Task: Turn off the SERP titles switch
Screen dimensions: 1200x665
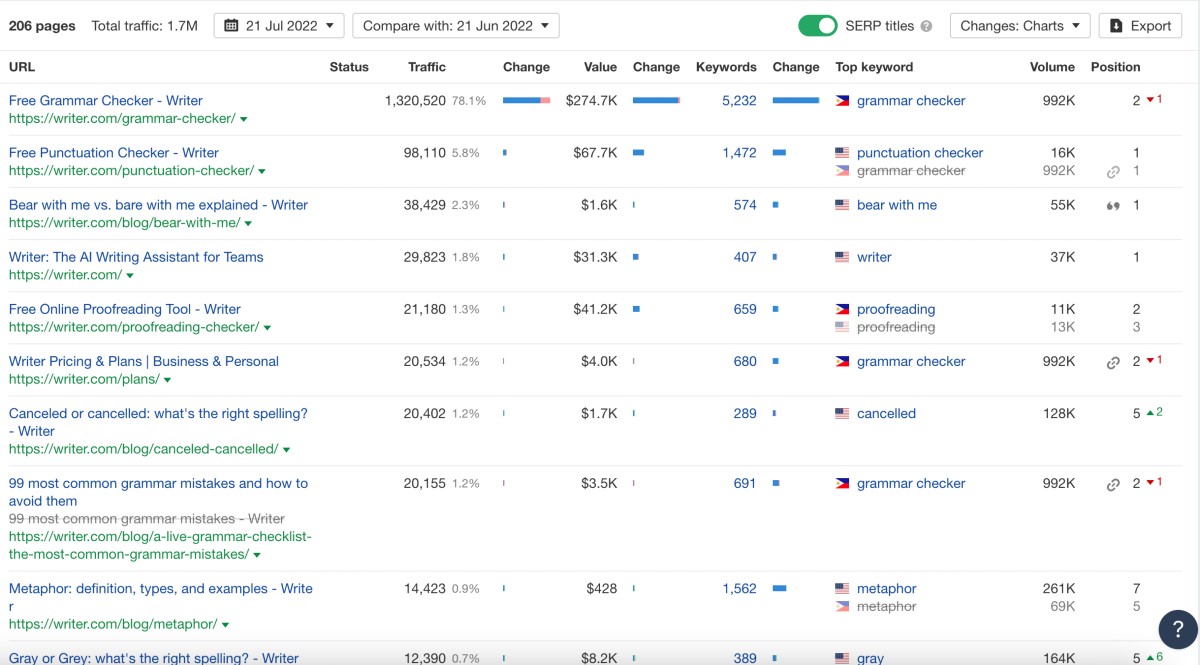Action: [818, 26]
